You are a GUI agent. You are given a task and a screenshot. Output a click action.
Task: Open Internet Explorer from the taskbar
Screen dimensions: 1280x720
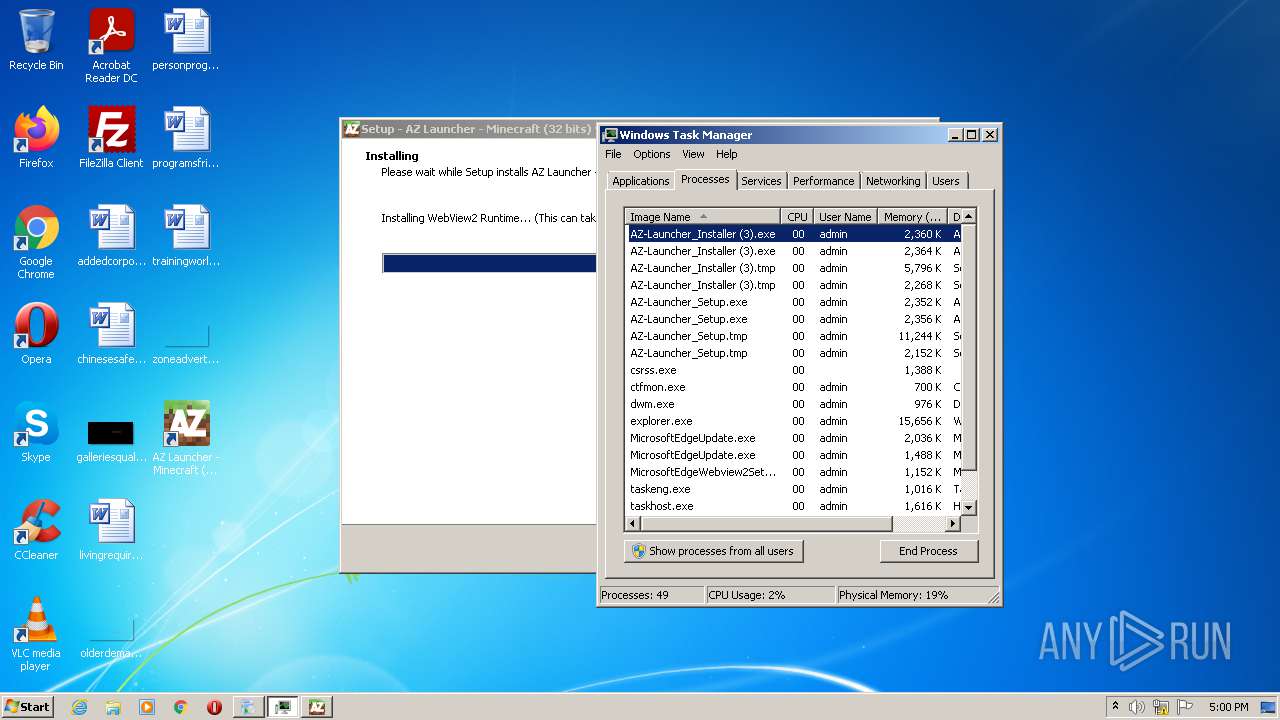click(79, 707)
